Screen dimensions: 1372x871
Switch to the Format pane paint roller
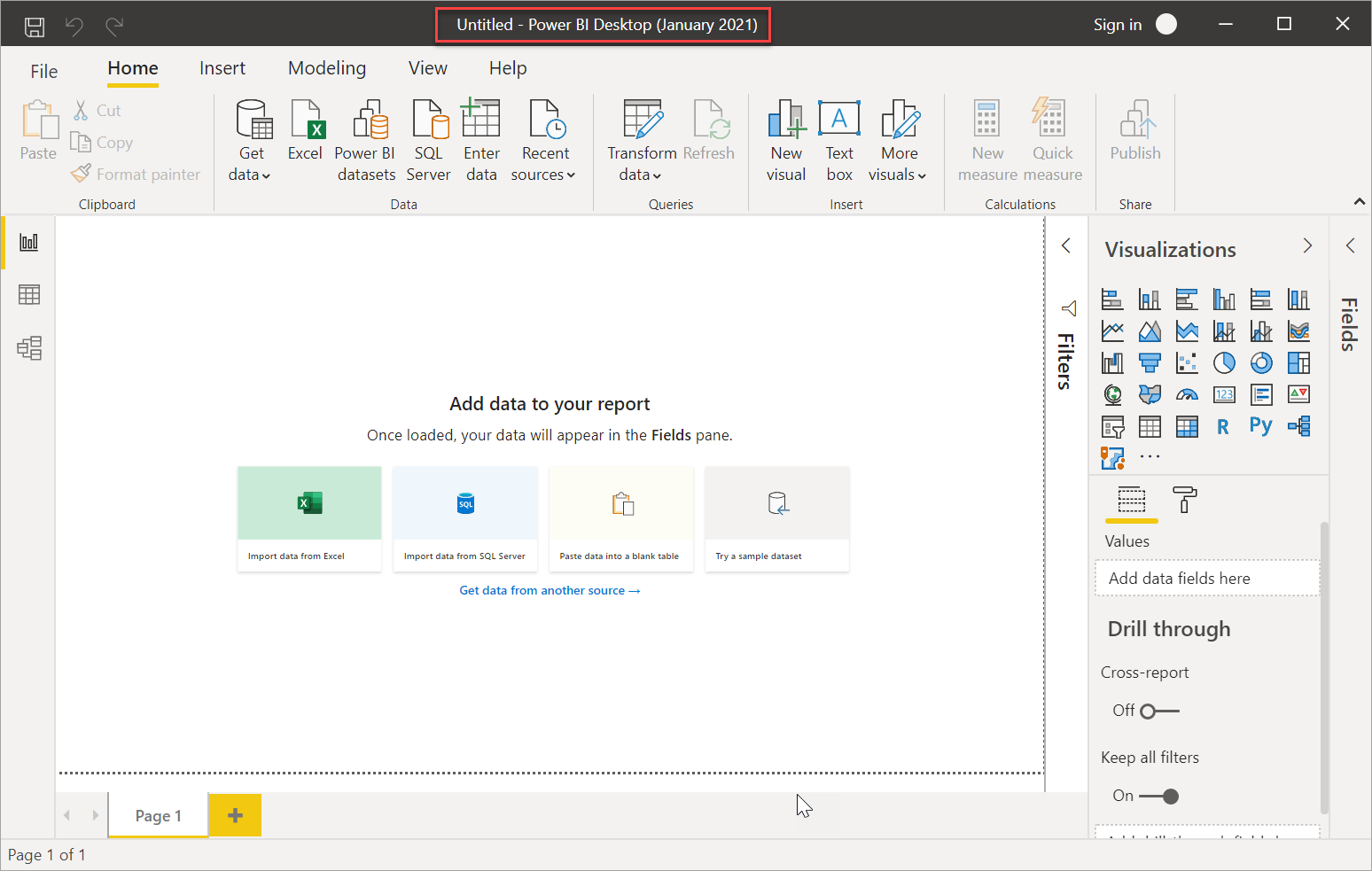pyautogui.click(x=1185, y=501)
